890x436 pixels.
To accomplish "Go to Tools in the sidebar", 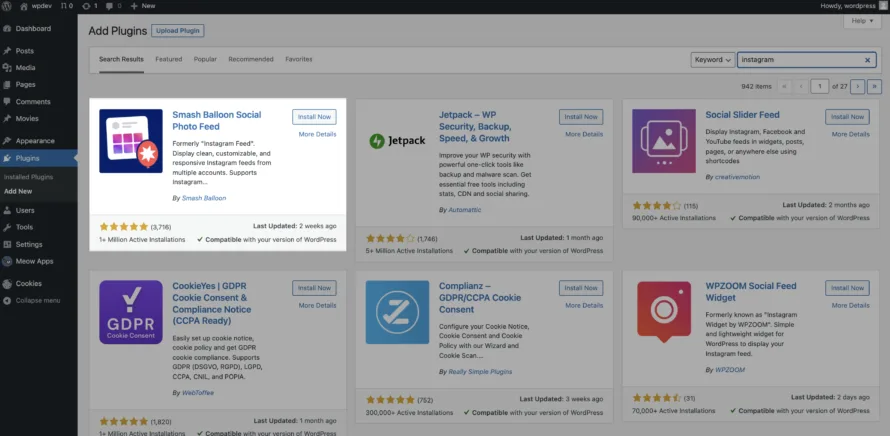I will click(x=24, y=227).
